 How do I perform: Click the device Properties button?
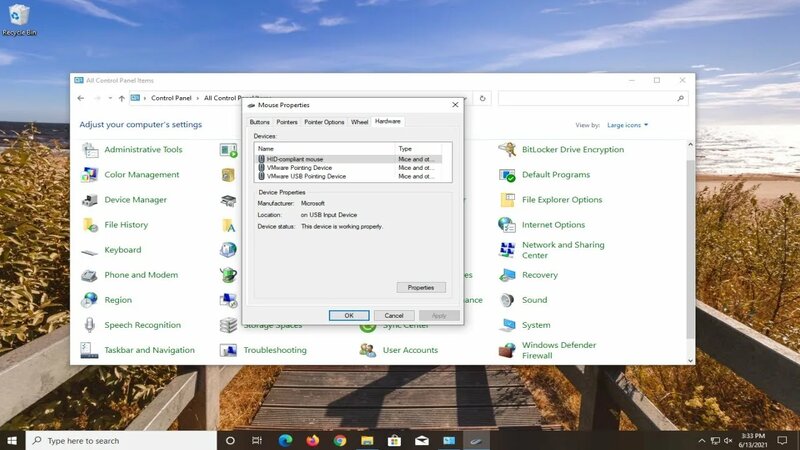tap(421, 288)
